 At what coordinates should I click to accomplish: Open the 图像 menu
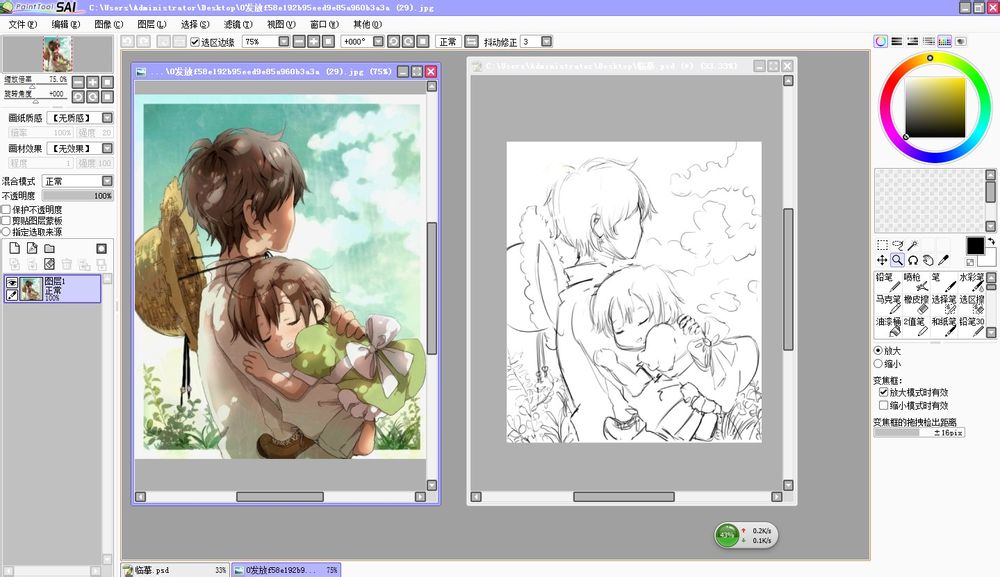tap(108, 24)
